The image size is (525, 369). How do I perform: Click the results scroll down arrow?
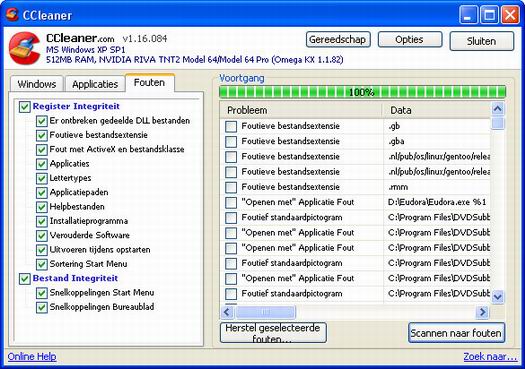498,297
